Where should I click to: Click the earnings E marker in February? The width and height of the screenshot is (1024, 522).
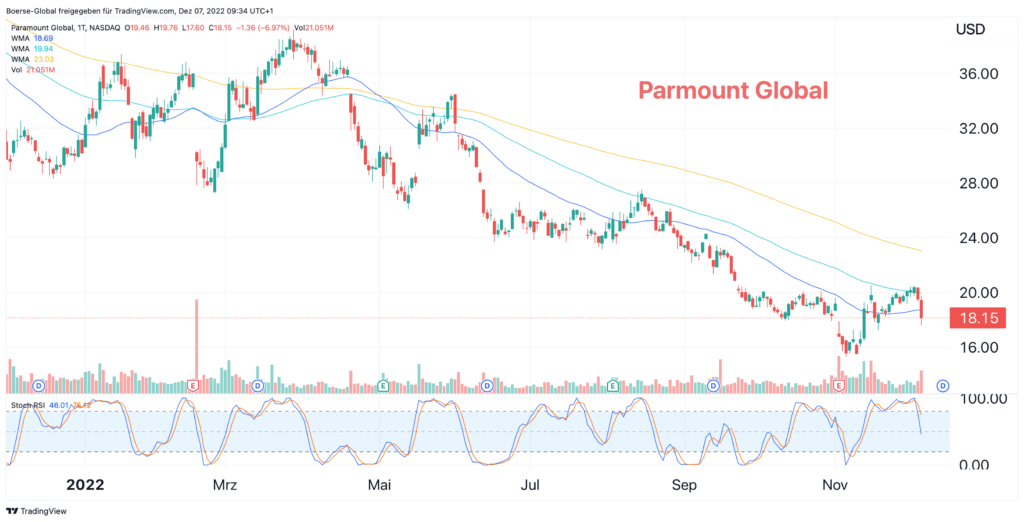[193, 386]
